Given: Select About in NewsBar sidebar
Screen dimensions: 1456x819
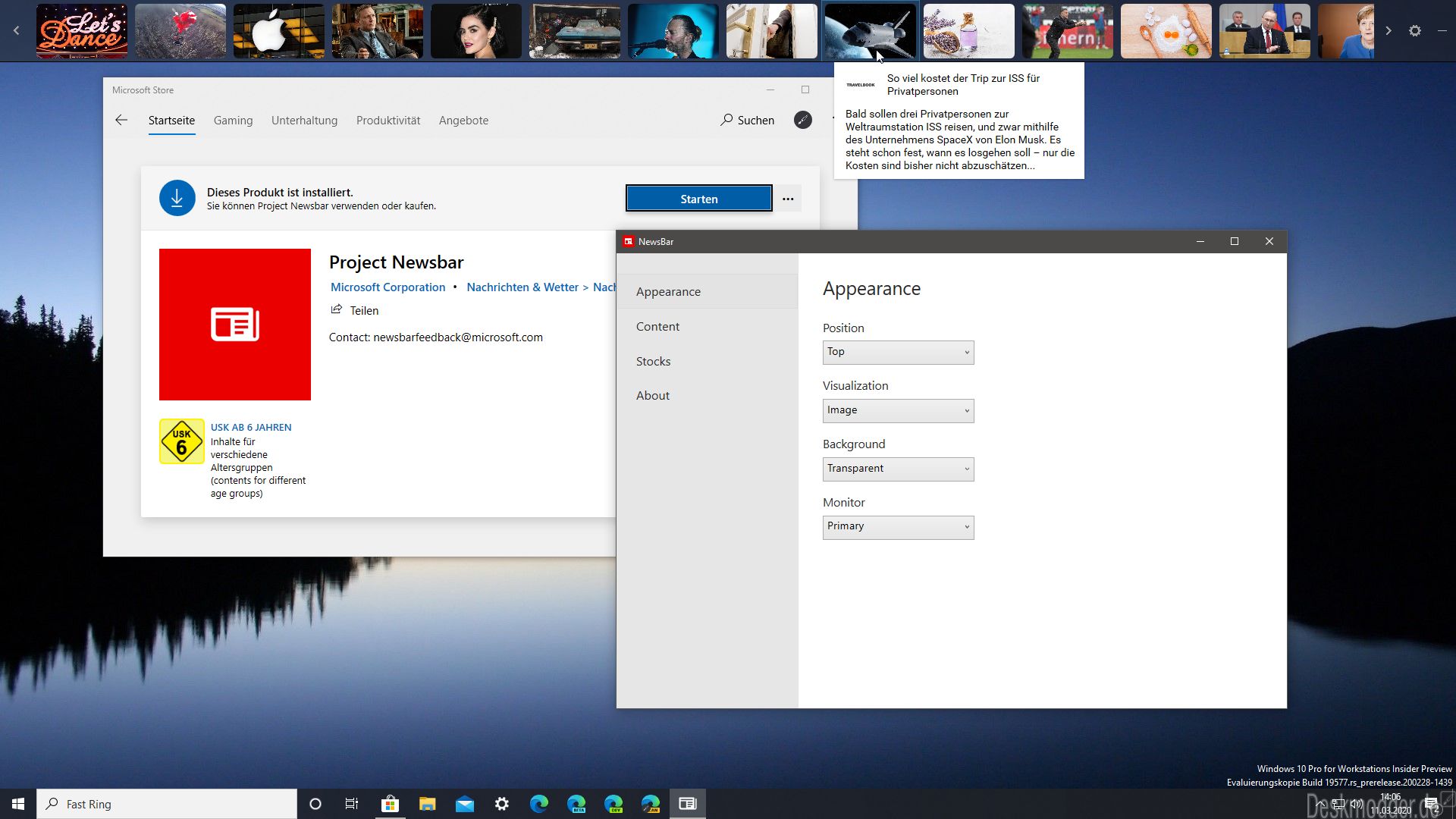Looking at the screenshot, I should tap(707, 395).
